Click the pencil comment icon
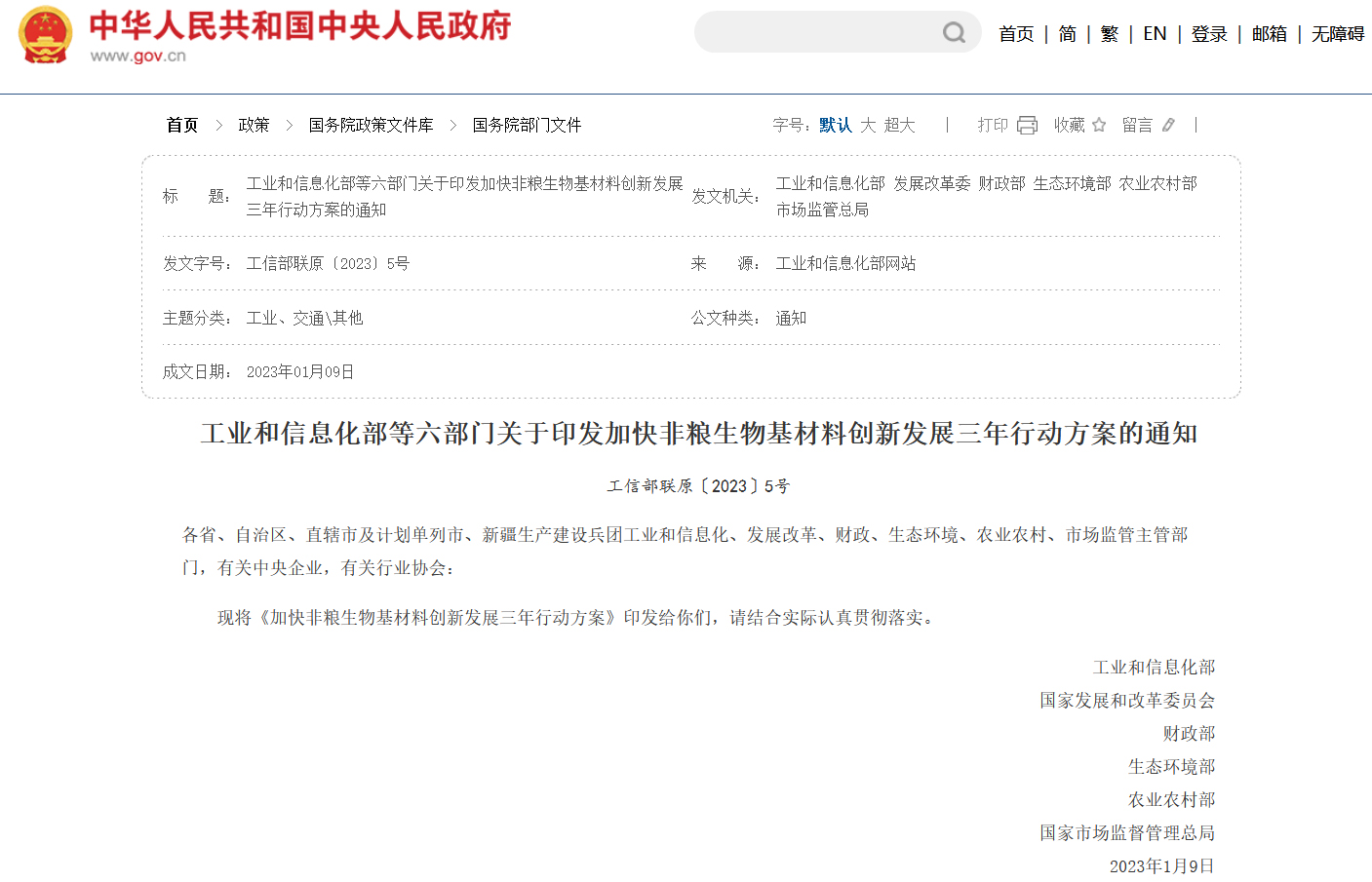 (1168, 125)
